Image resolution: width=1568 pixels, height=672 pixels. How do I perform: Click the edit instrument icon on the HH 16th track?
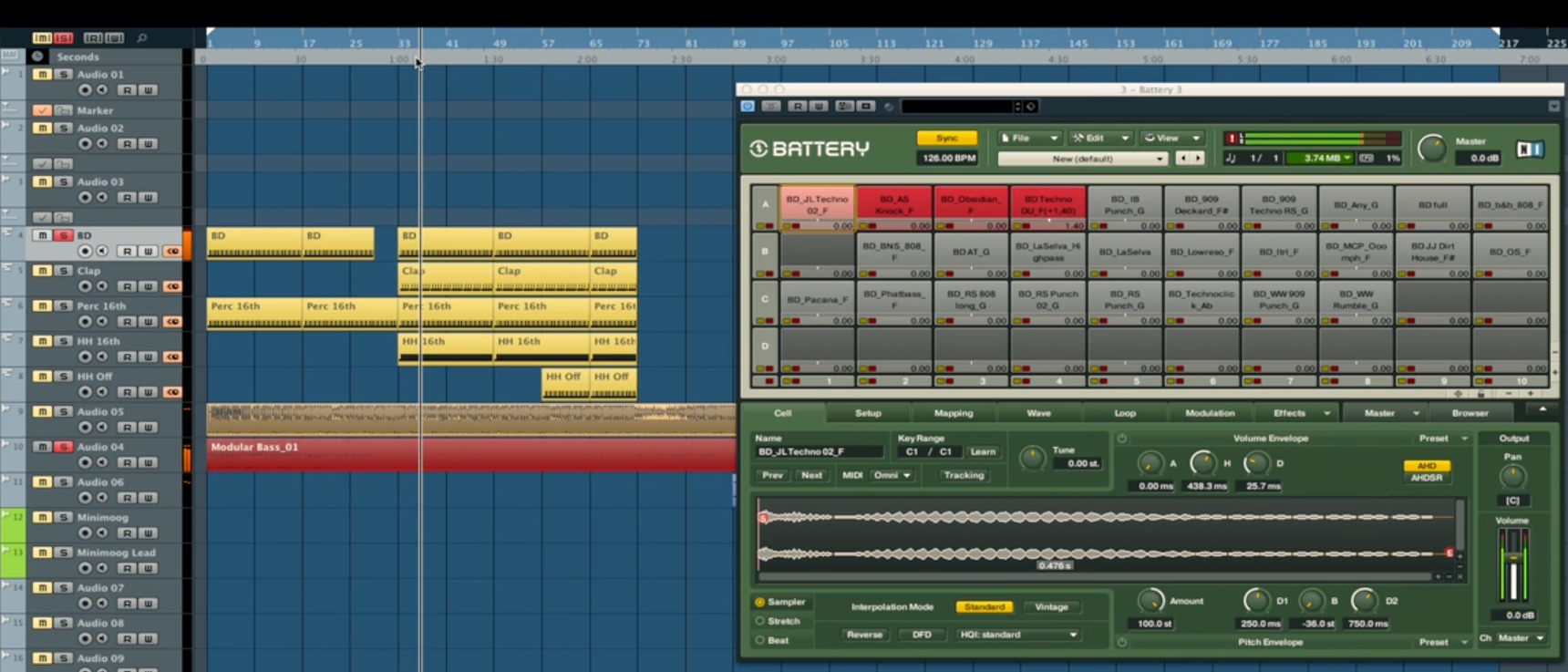coord(172,357)
